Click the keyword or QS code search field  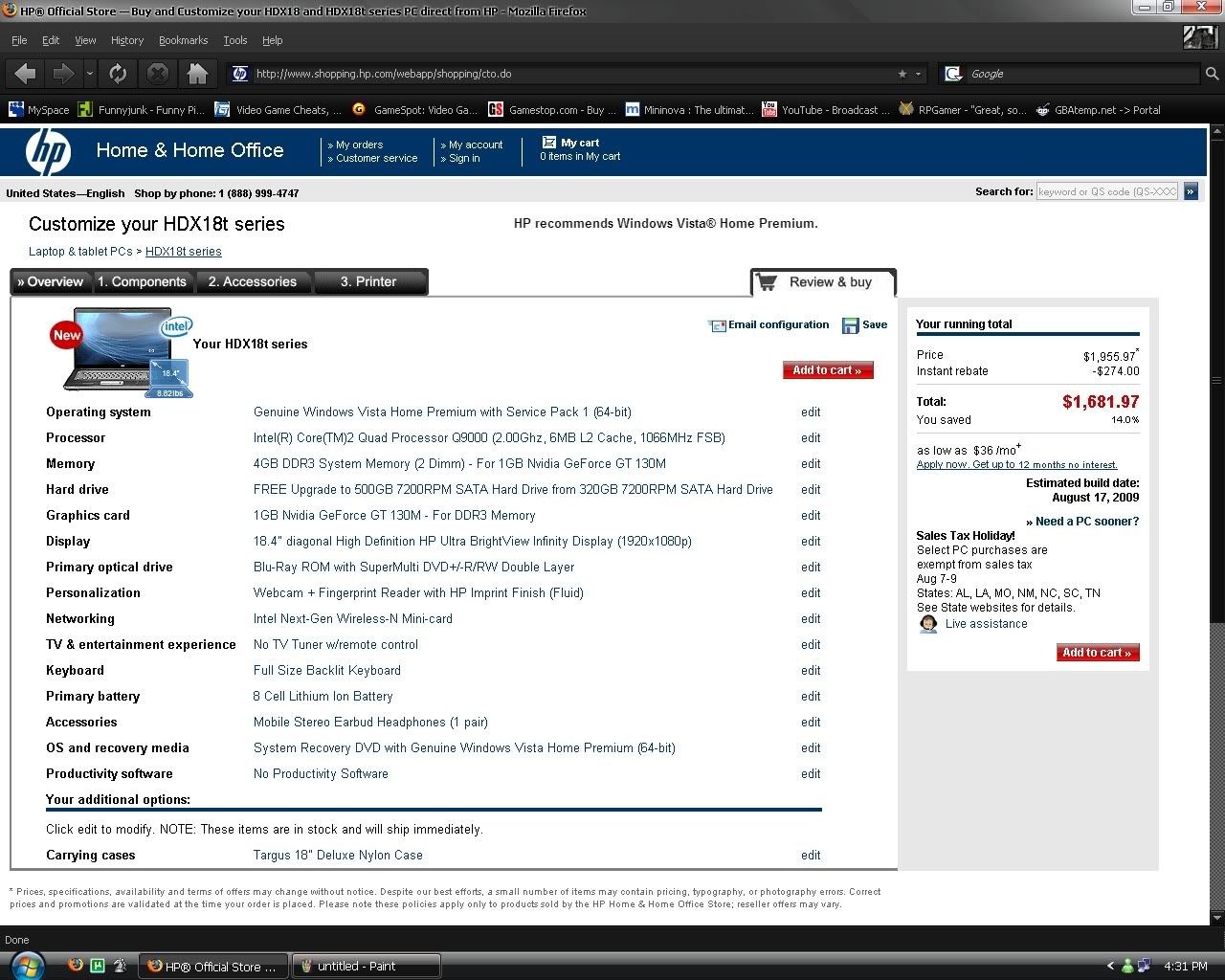tap(1107, 191)
